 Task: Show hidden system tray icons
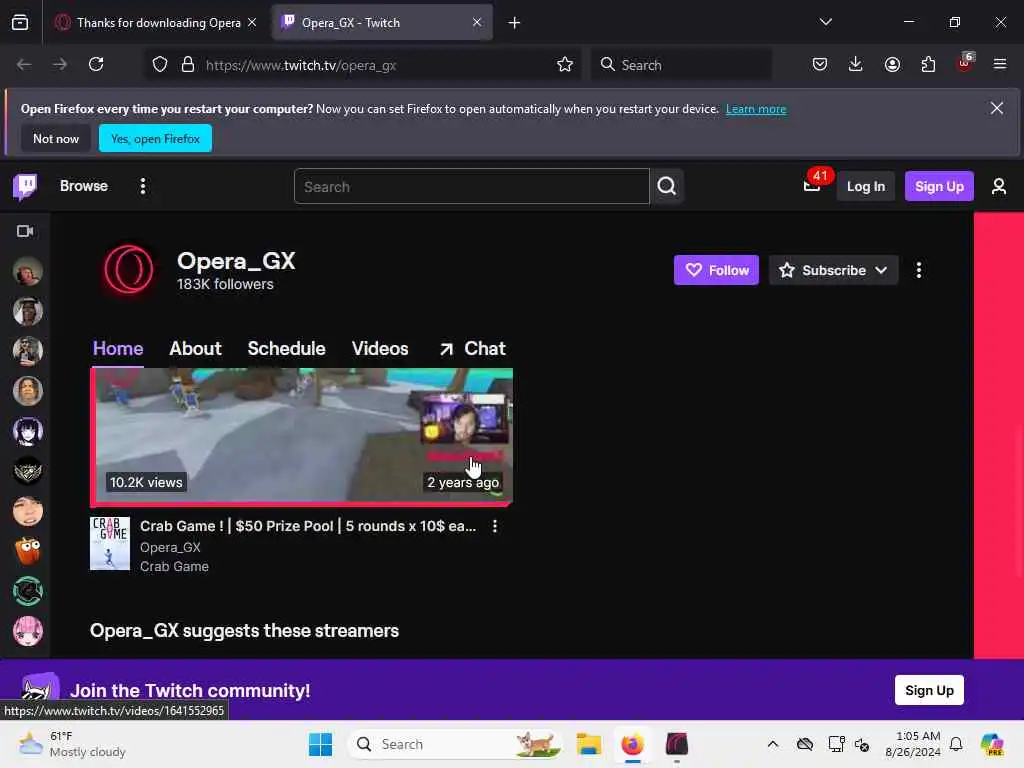(x=773, y=744)
